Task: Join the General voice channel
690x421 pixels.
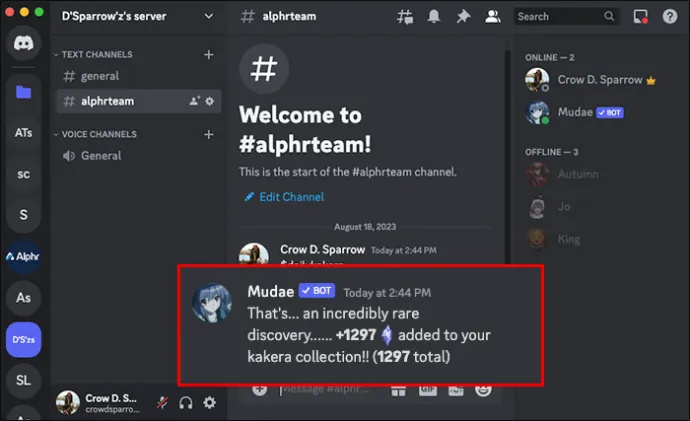Action: (x=138, y=156)
